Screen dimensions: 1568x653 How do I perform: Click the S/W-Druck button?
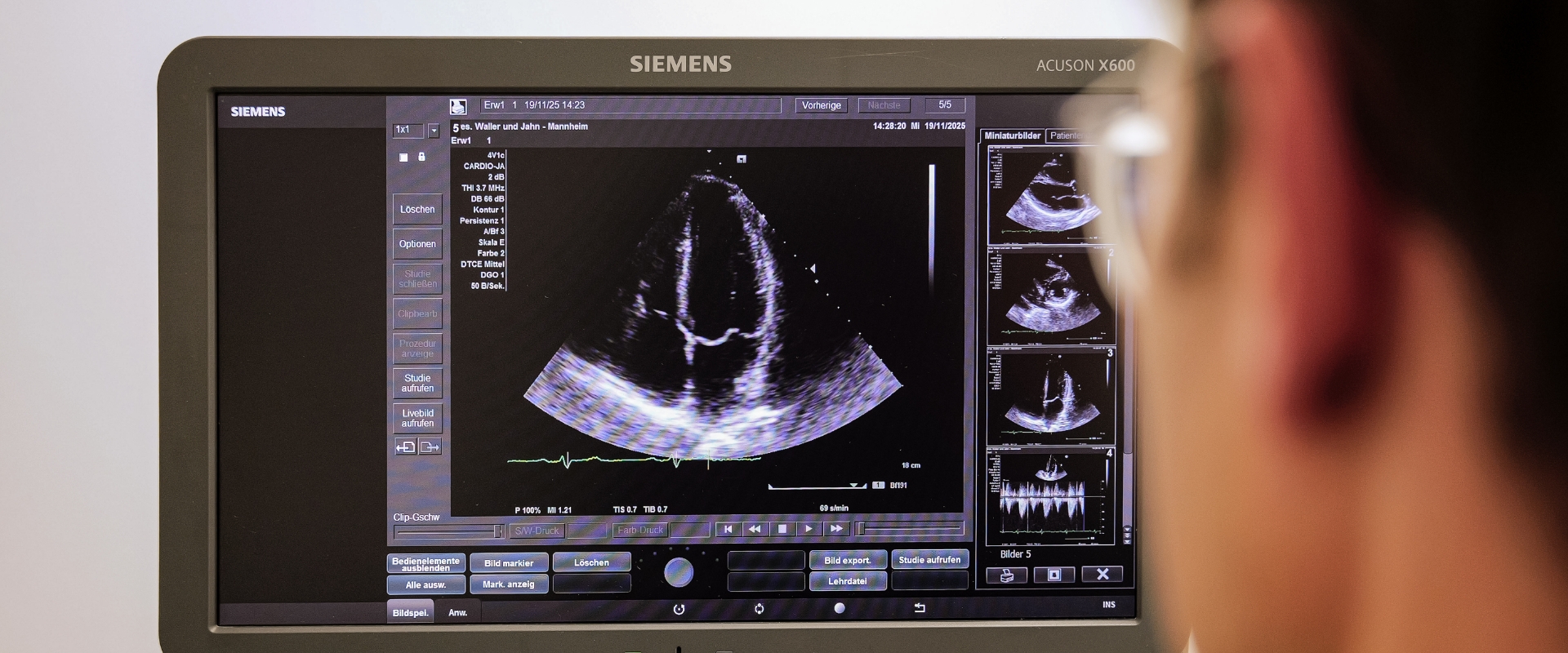coord(537,531)
